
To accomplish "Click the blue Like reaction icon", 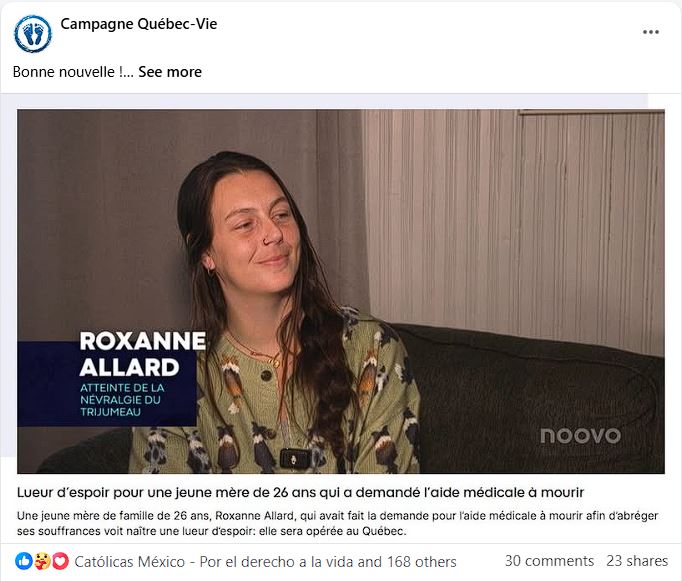I will pyautogui.click(x=23, y=561).
